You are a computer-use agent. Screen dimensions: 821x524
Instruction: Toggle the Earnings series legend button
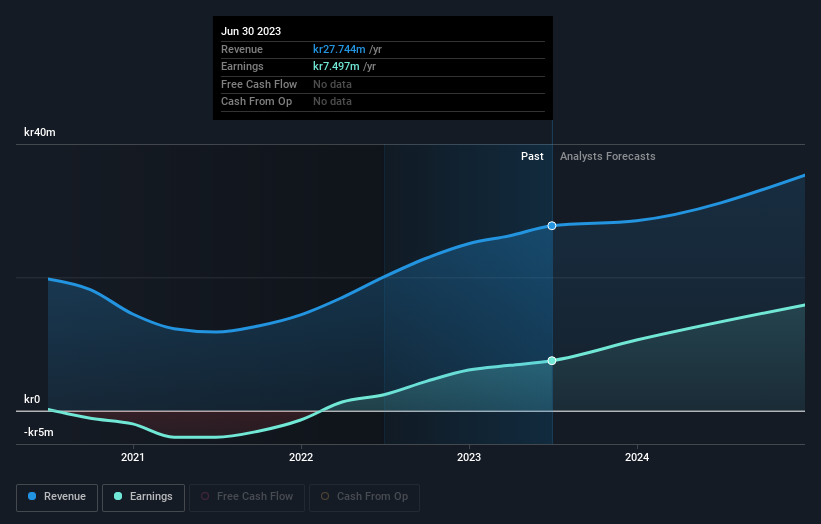[x=143, y=497]
